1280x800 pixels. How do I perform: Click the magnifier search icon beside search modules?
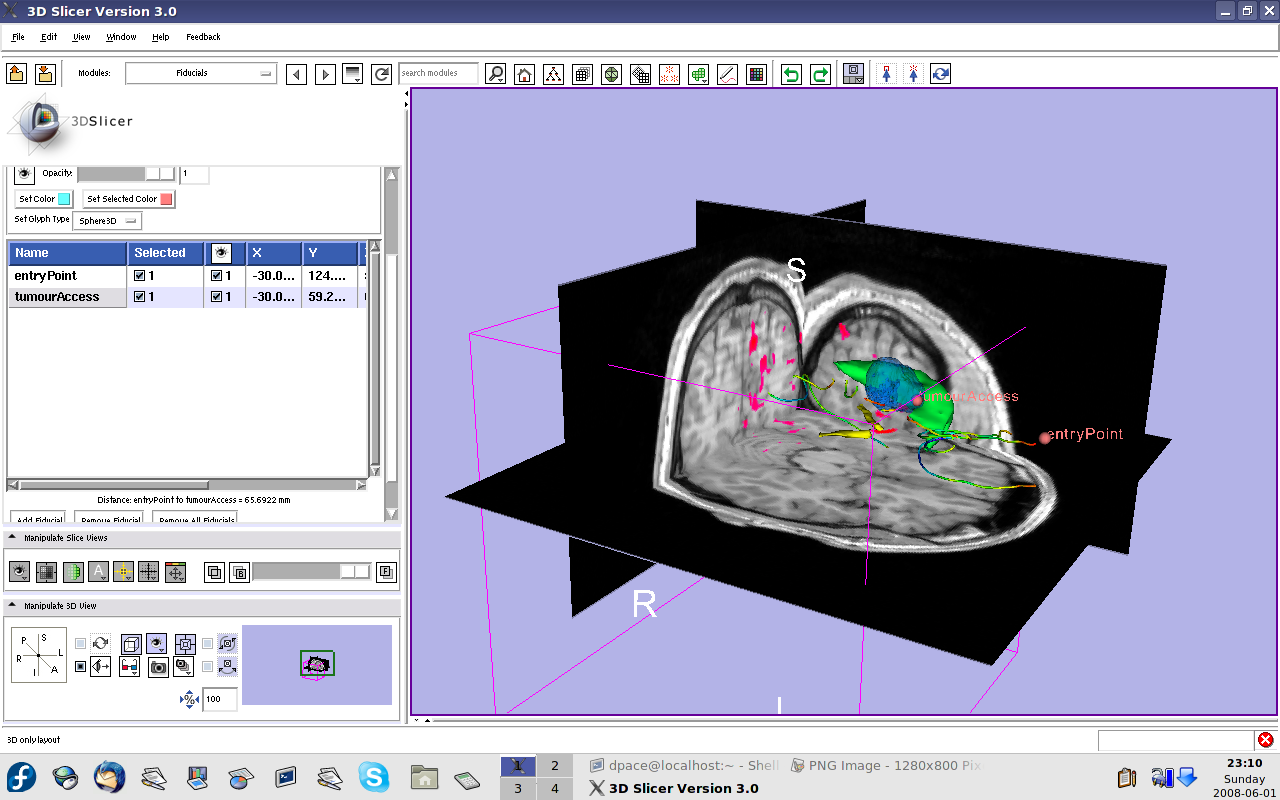pos(495,74)
